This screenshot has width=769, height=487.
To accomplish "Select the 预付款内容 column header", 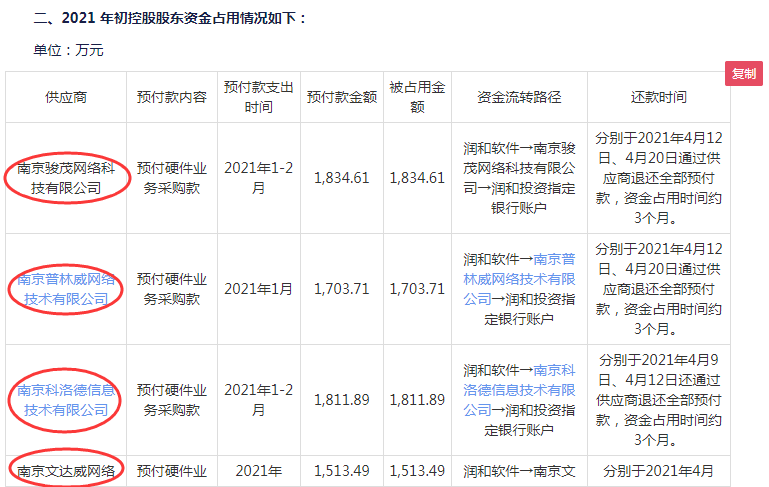I will [172, 97].
